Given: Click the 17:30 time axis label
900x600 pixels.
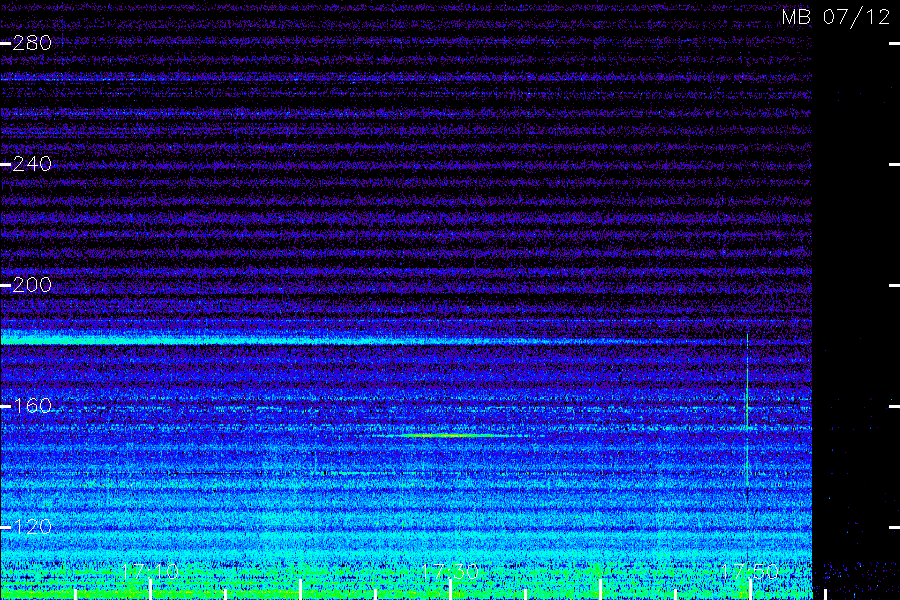Looking at the screenshot, I should 450,571.
